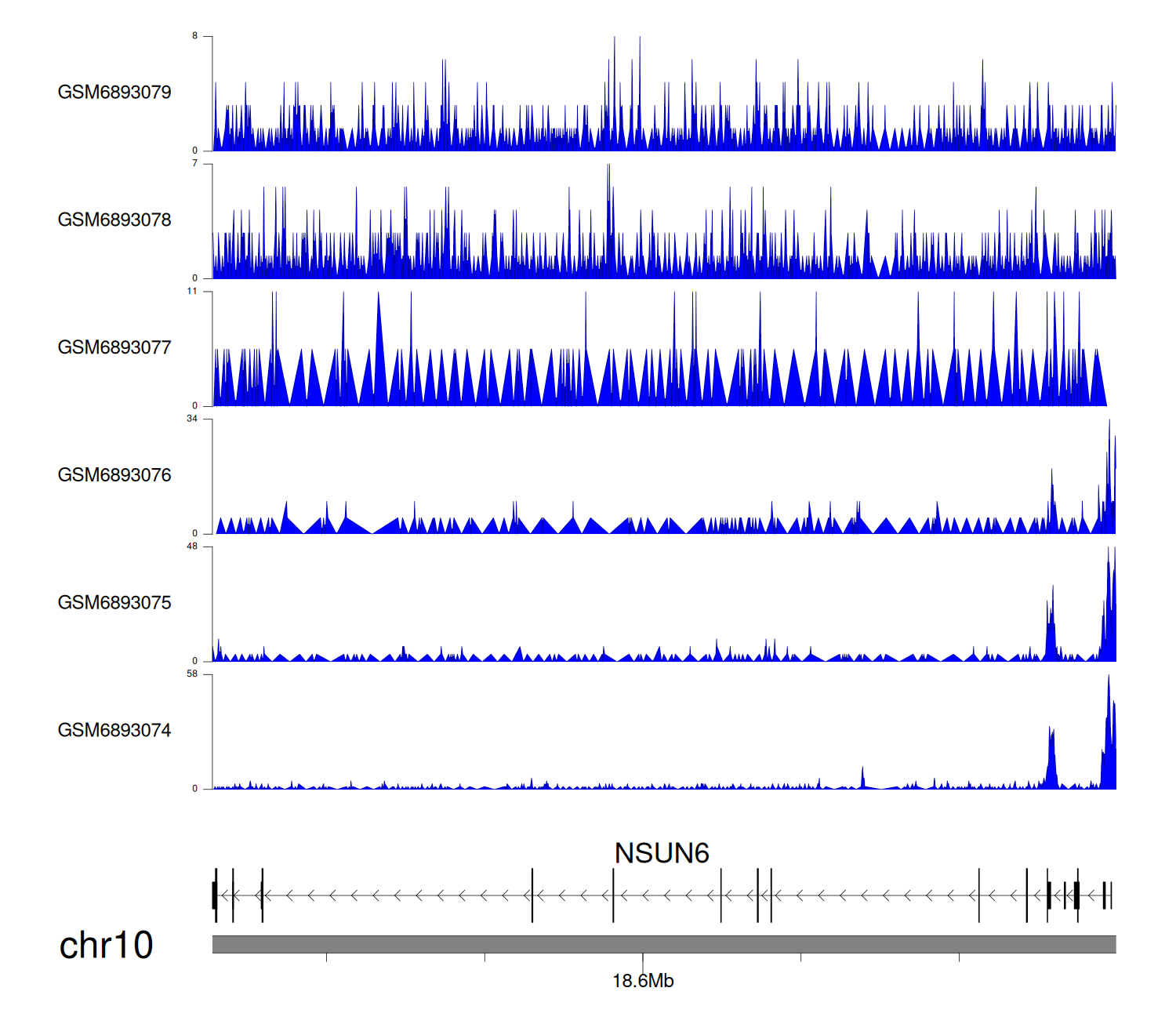Viewport: 1176px width, 1035px height.
Task: Click the y-axis maximum 11 on GSM6893077
Action: (x=192, y=292)
